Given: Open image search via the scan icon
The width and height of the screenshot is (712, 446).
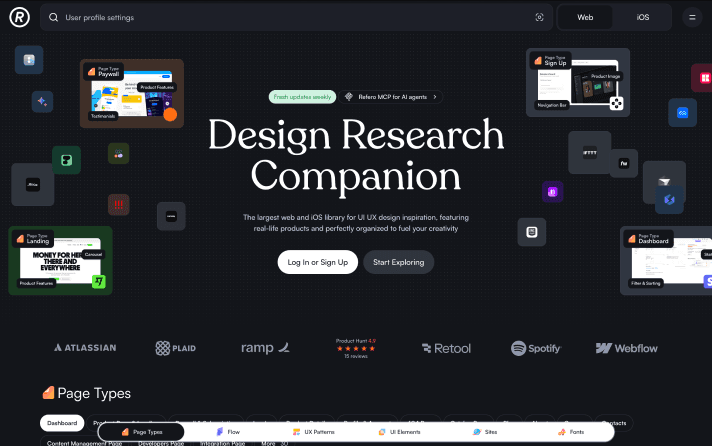Looking at the screenshot, I should click(x=539, y=17).
